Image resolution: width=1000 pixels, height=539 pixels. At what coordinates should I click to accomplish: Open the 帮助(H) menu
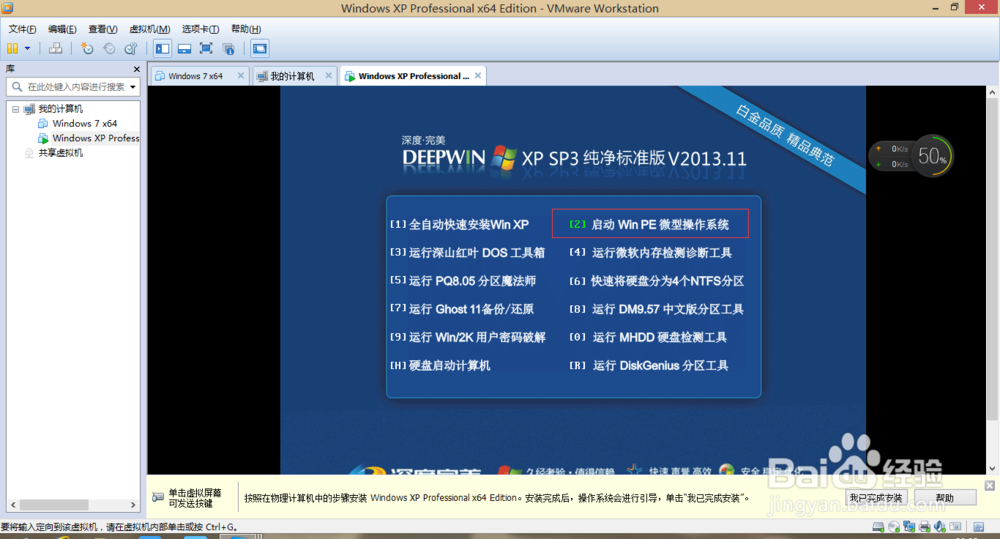point(246,29)
